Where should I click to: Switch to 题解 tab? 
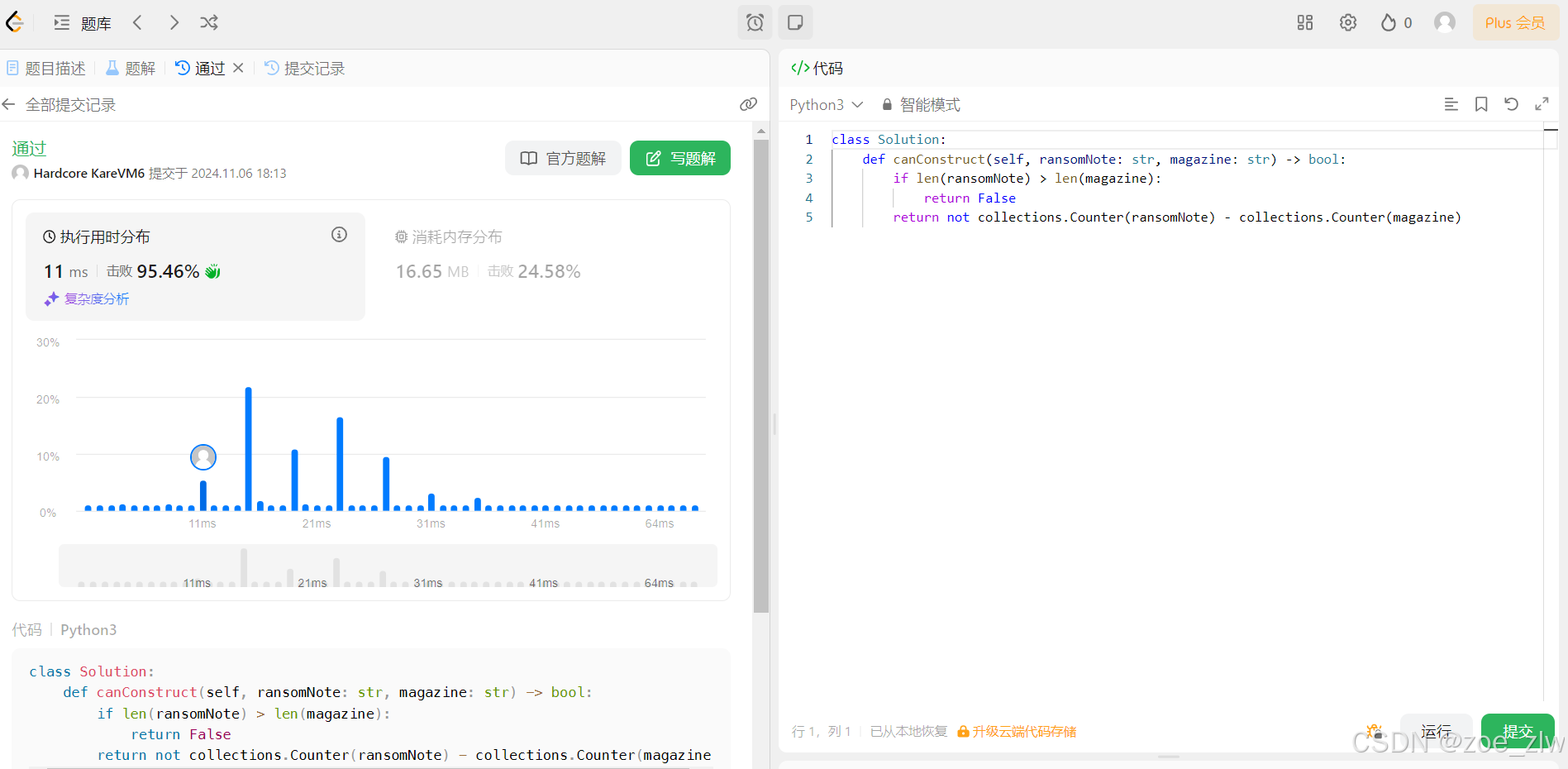[x=131, y=68]
